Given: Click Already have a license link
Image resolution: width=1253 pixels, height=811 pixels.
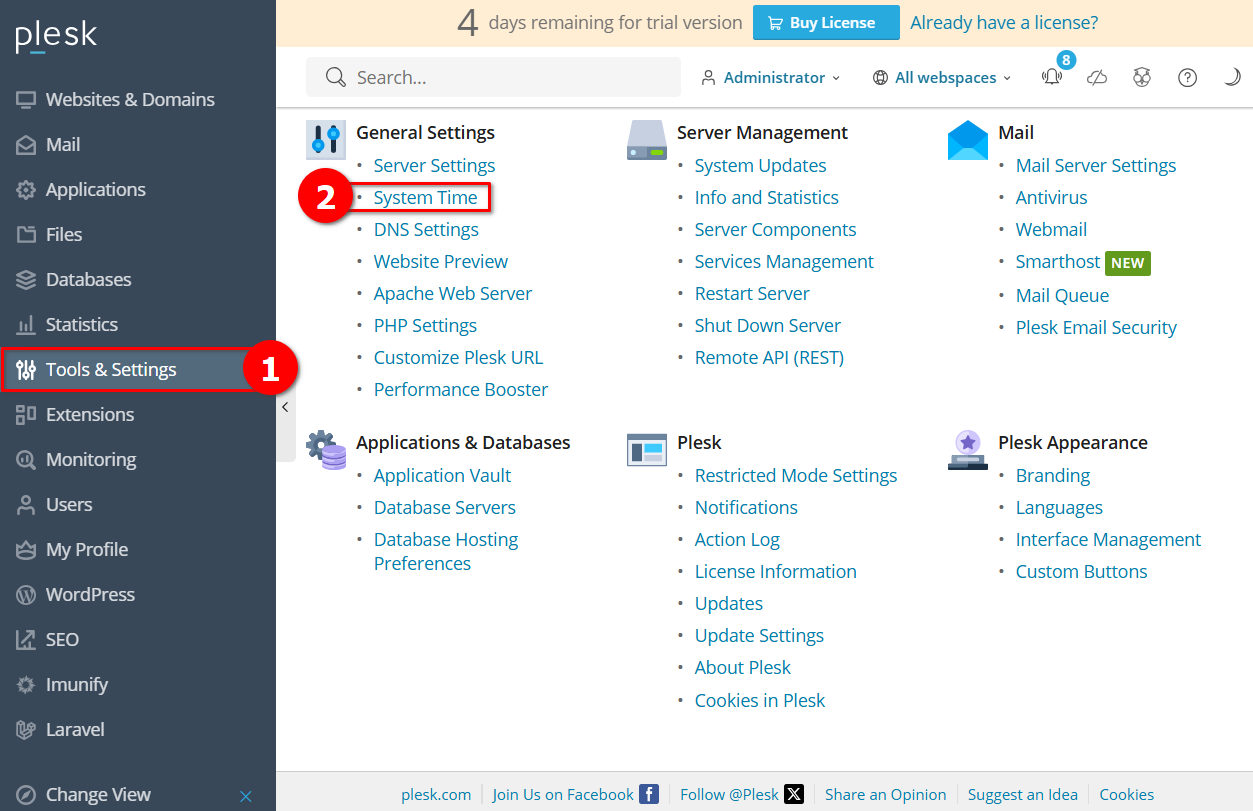Looking at the screenshot, I should [x=1004, y=22].
